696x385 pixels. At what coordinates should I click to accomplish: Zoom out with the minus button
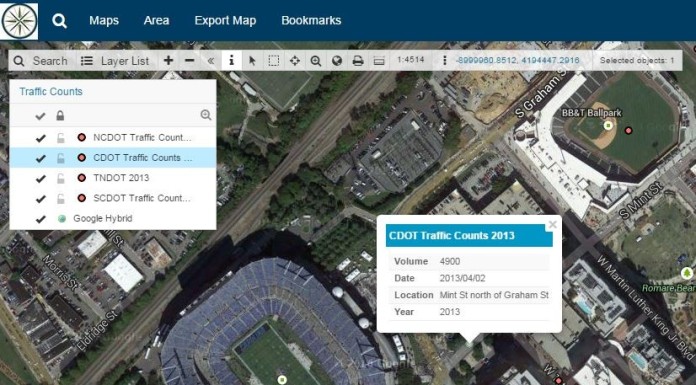tap(190, 60)
